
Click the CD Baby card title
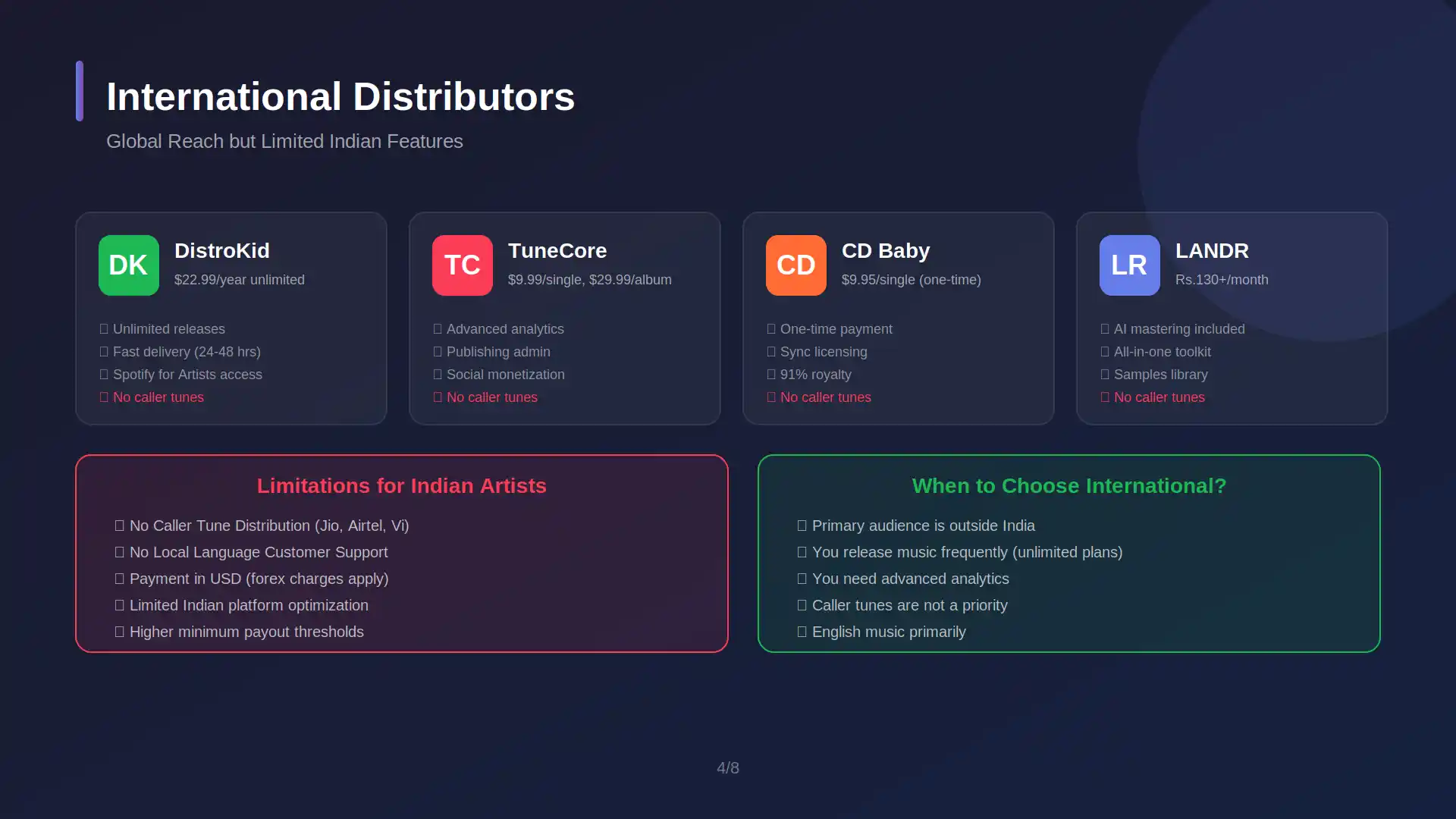point(886,251)
